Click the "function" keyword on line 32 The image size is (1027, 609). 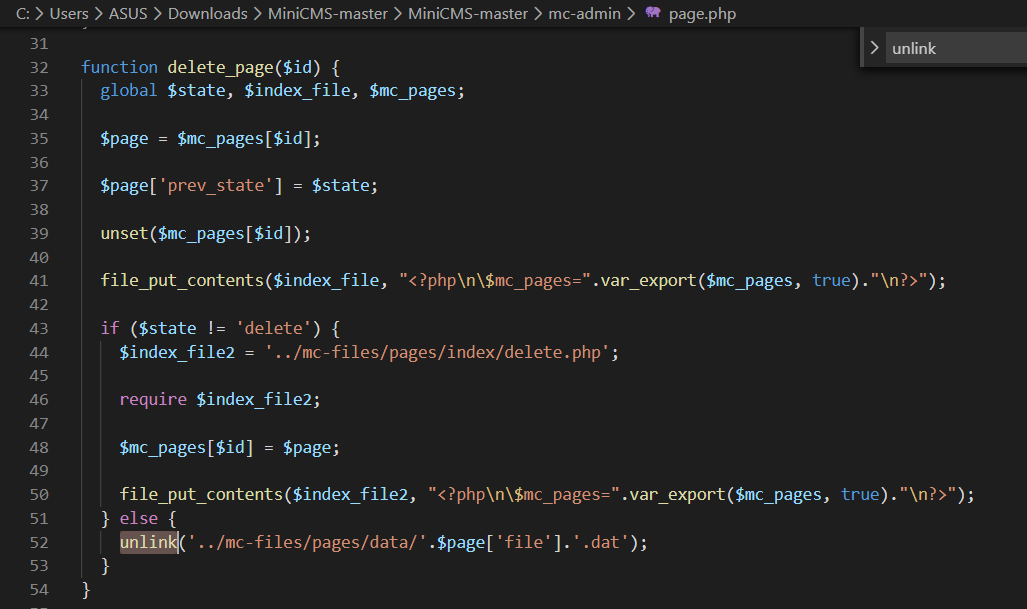(119, 67)
